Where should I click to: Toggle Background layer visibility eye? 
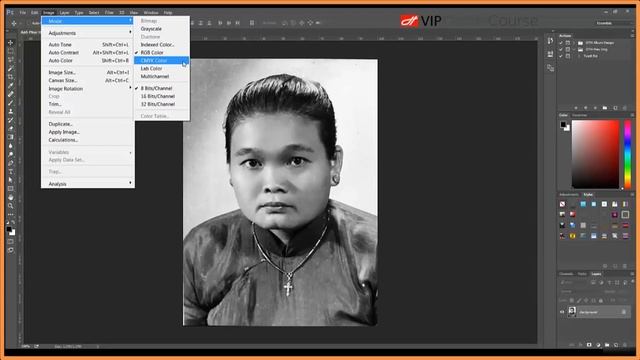(x=562, y=312)
